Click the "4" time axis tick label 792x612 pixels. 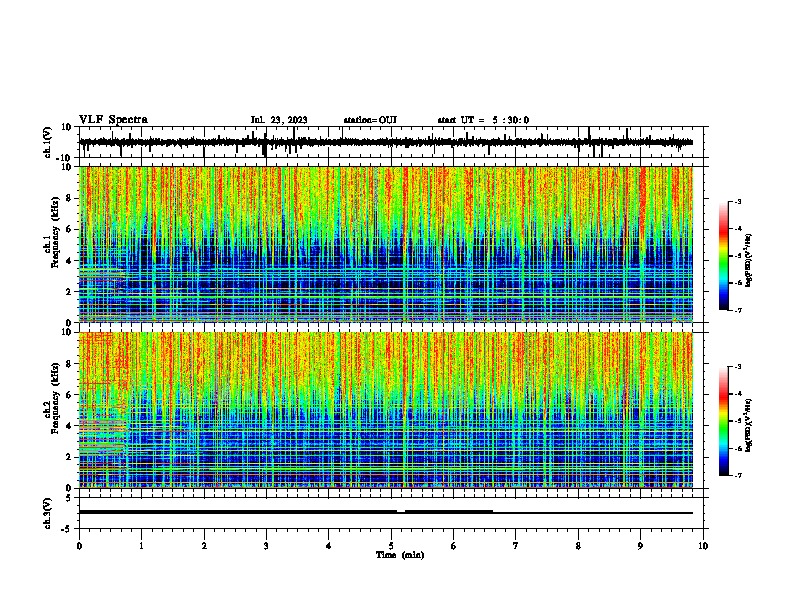[x=329, y=546]
